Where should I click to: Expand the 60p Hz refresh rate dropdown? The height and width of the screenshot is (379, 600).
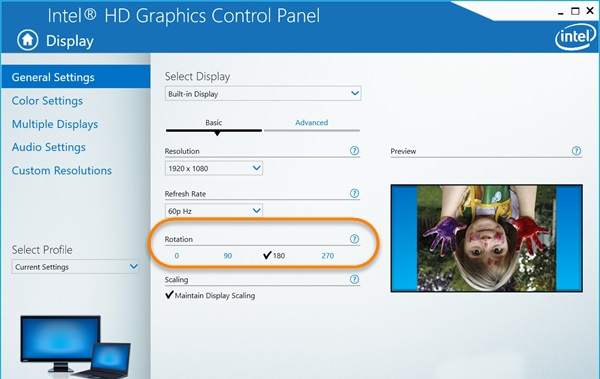click(214, 211)
